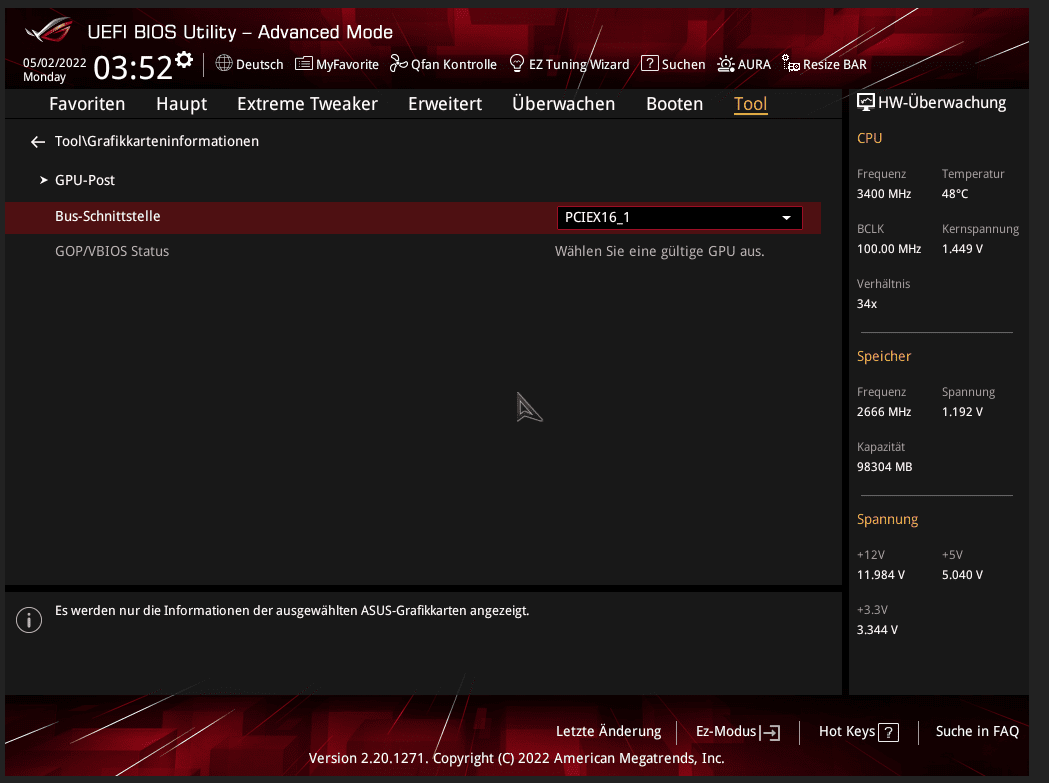Open the Überwachen tab

click(563, 104)
